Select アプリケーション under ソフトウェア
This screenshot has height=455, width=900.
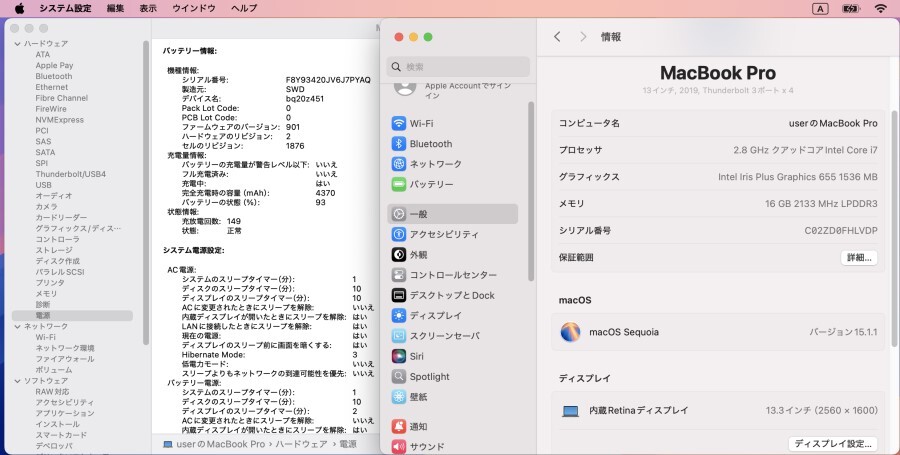(65, 414)
